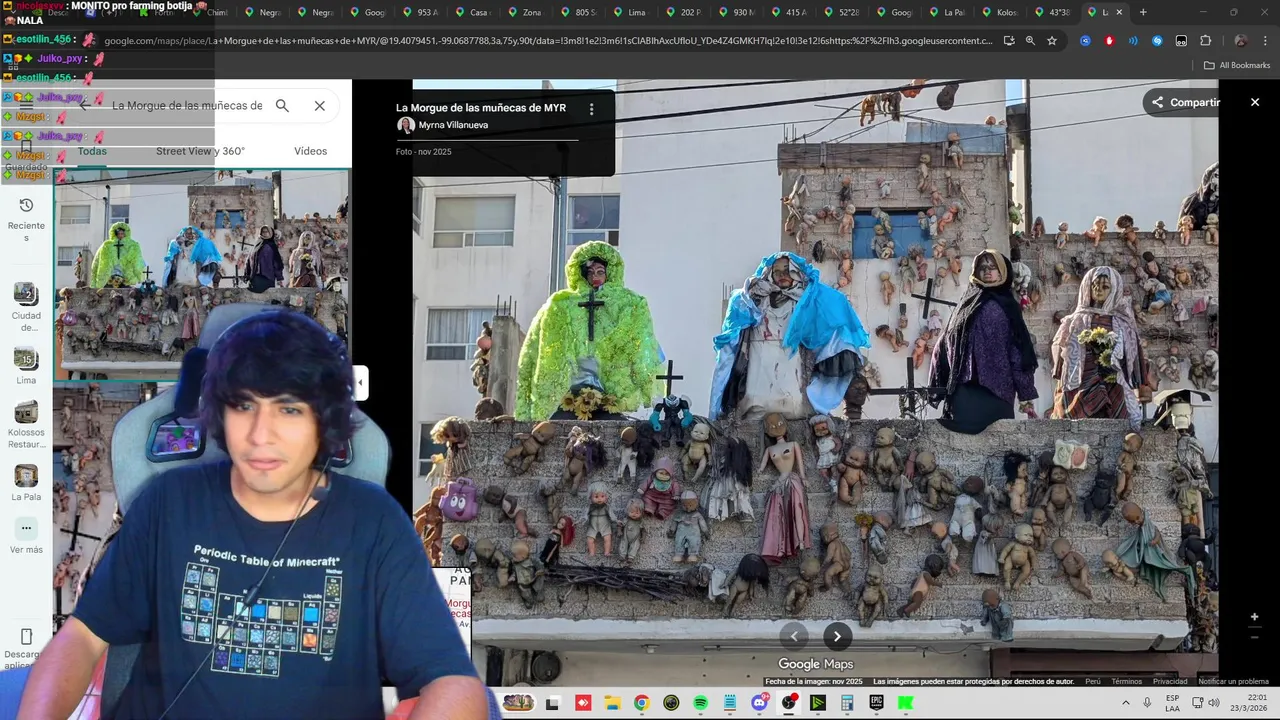
Task: Click the address bar URL
Action: pyautogui.click(x=548, y=41)
